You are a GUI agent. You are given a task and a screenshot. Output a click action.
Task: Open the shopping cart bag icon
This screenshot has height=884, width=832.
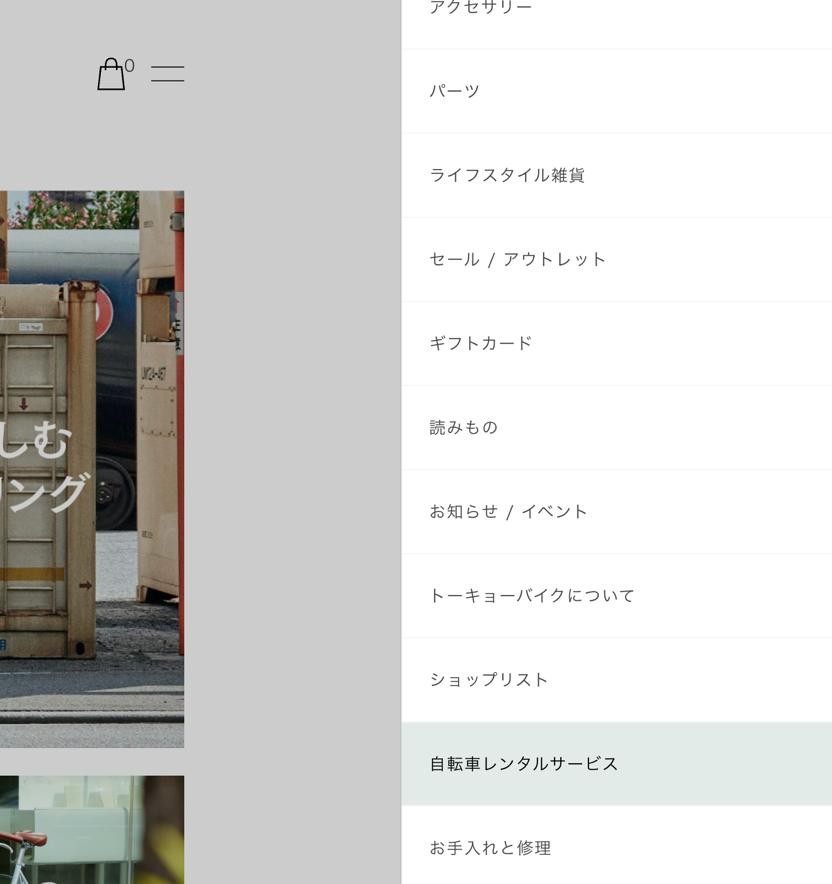111,75
